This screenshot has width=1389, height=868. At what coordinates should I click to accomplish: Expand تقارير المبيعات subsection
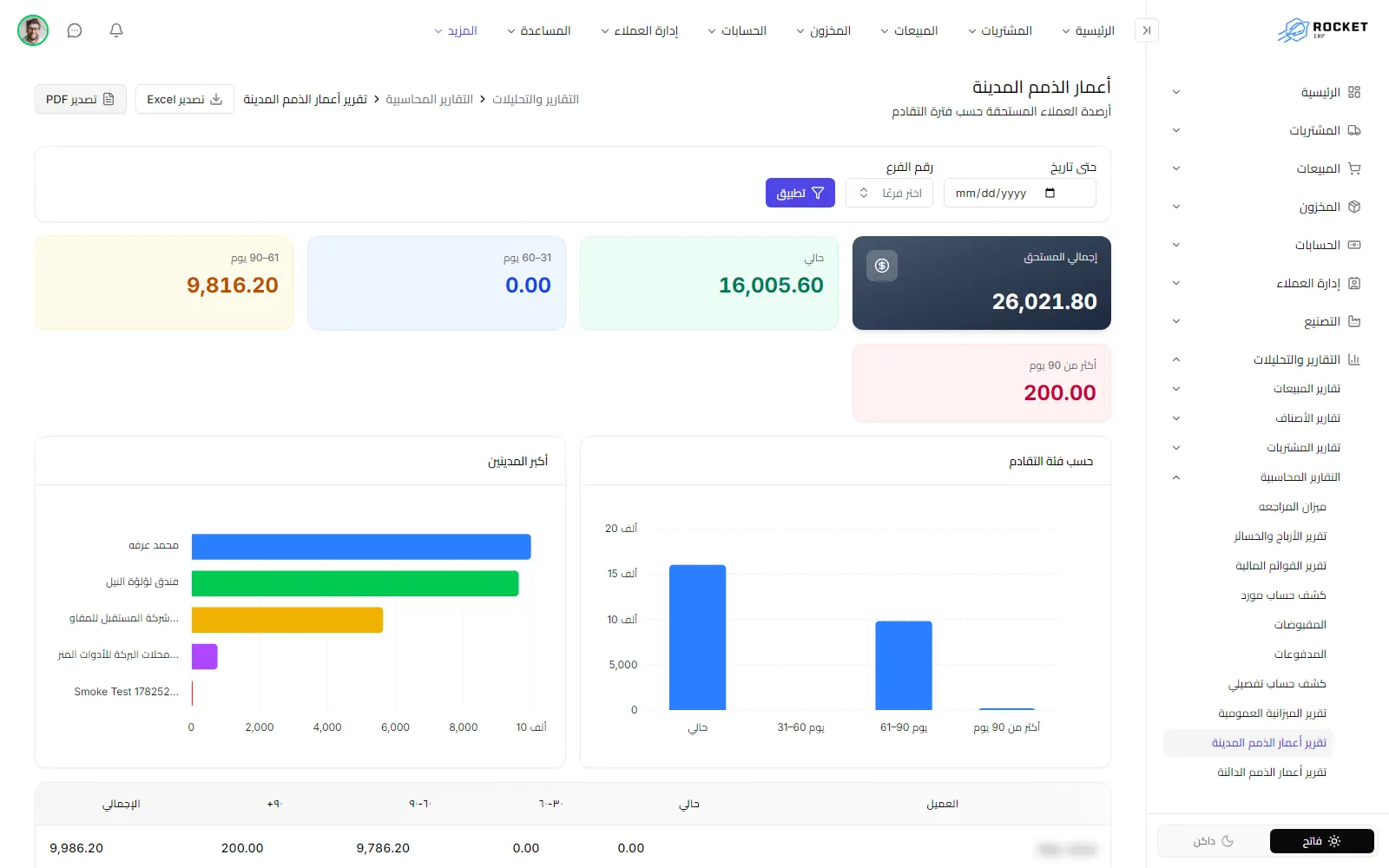click(1176, 389)
